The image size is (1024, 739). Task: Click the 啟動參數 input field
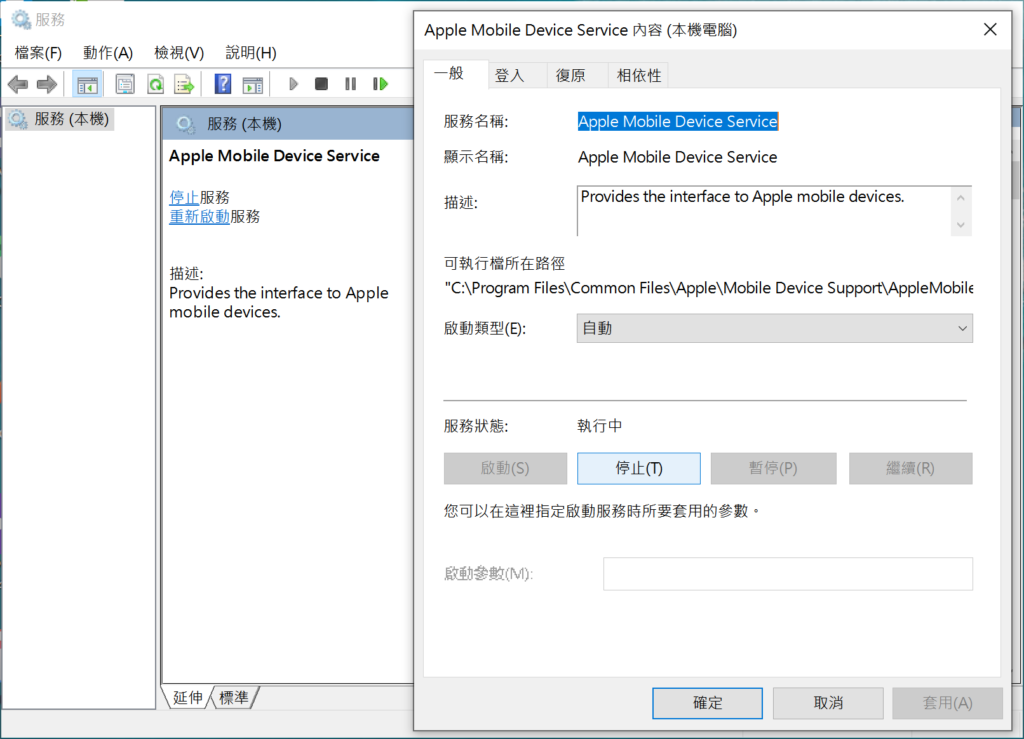point(788,574)
